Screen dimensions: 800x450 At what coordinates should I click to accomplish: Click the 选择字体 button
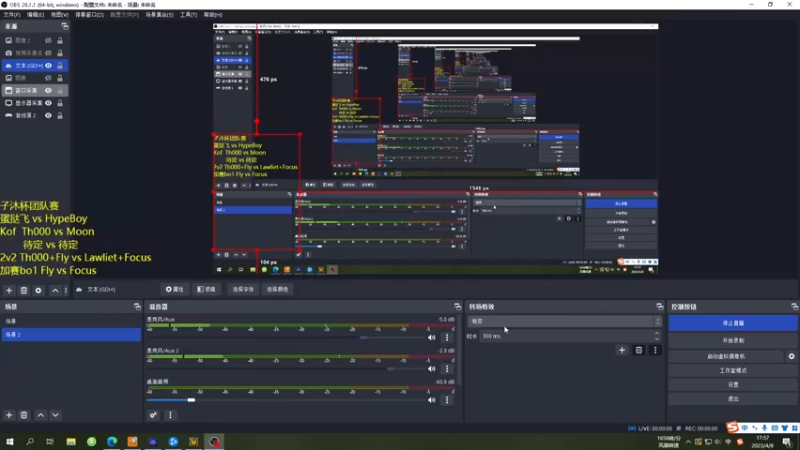[x=243, y=289]
